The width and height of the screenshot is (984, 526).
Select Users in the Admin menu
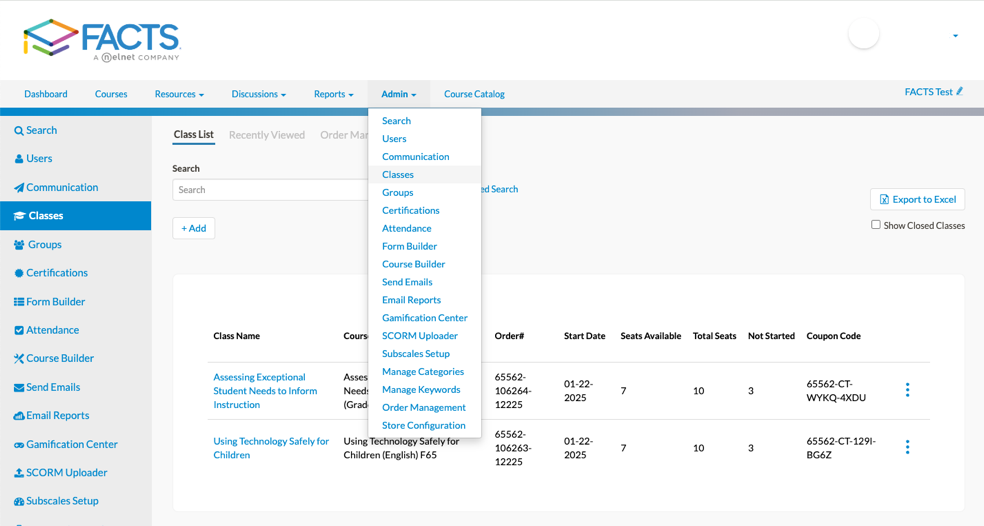click(x=394, y=139)
